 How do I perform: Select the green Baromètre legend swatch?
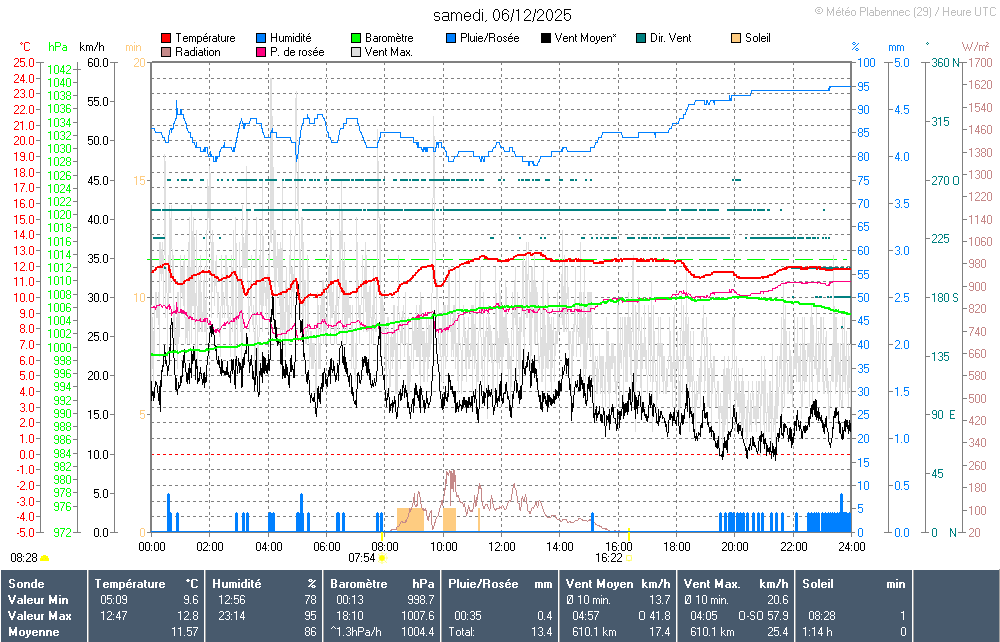pos(356,38)
